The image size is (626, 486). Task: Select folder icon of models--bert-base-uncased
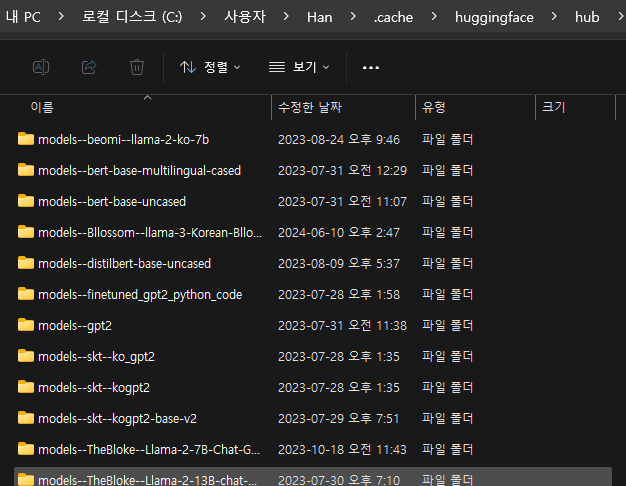(x=26, y=201)
